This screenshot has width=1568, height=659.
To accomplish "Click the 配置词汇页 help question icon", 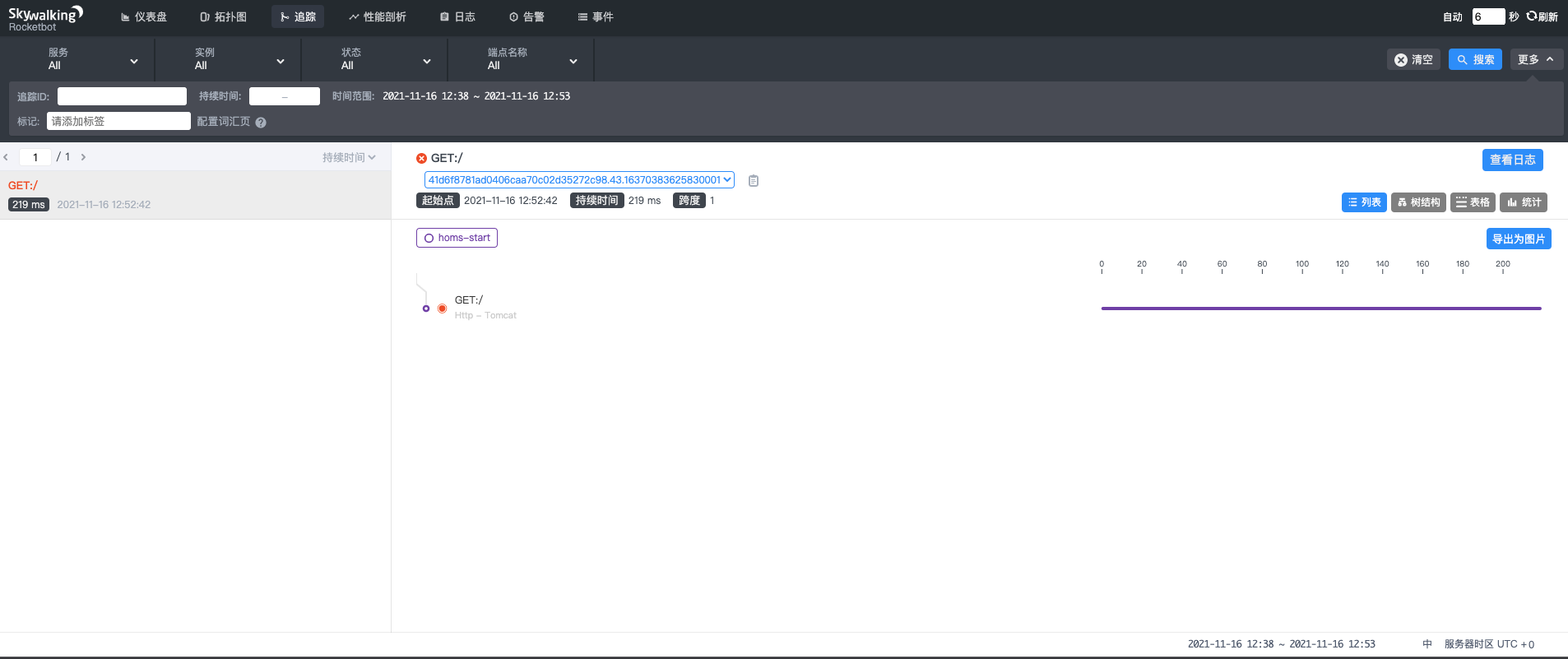I will pos(261,122).
